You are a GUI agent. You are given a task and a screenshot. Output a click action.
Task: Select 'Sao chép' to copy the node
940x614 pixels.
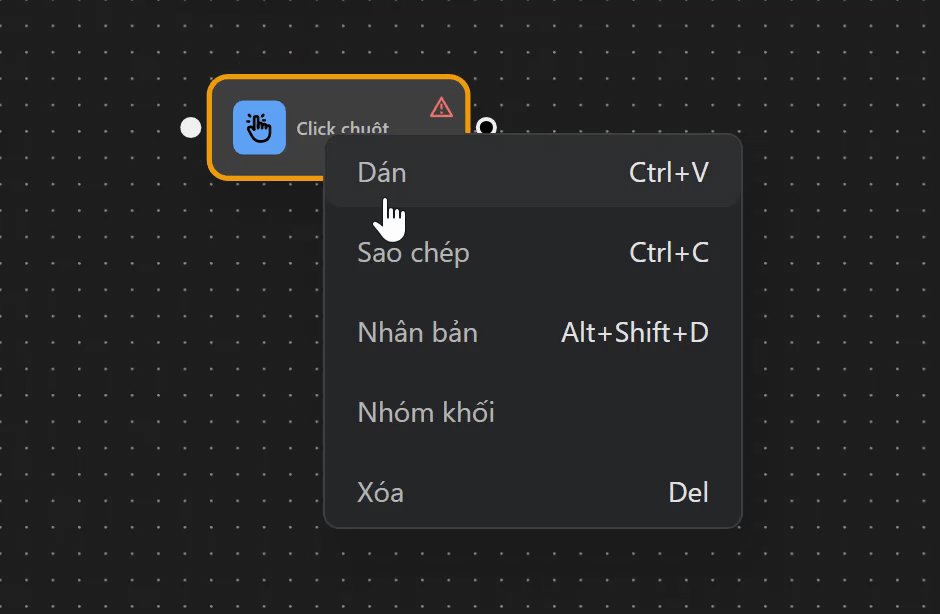point(414,253)
